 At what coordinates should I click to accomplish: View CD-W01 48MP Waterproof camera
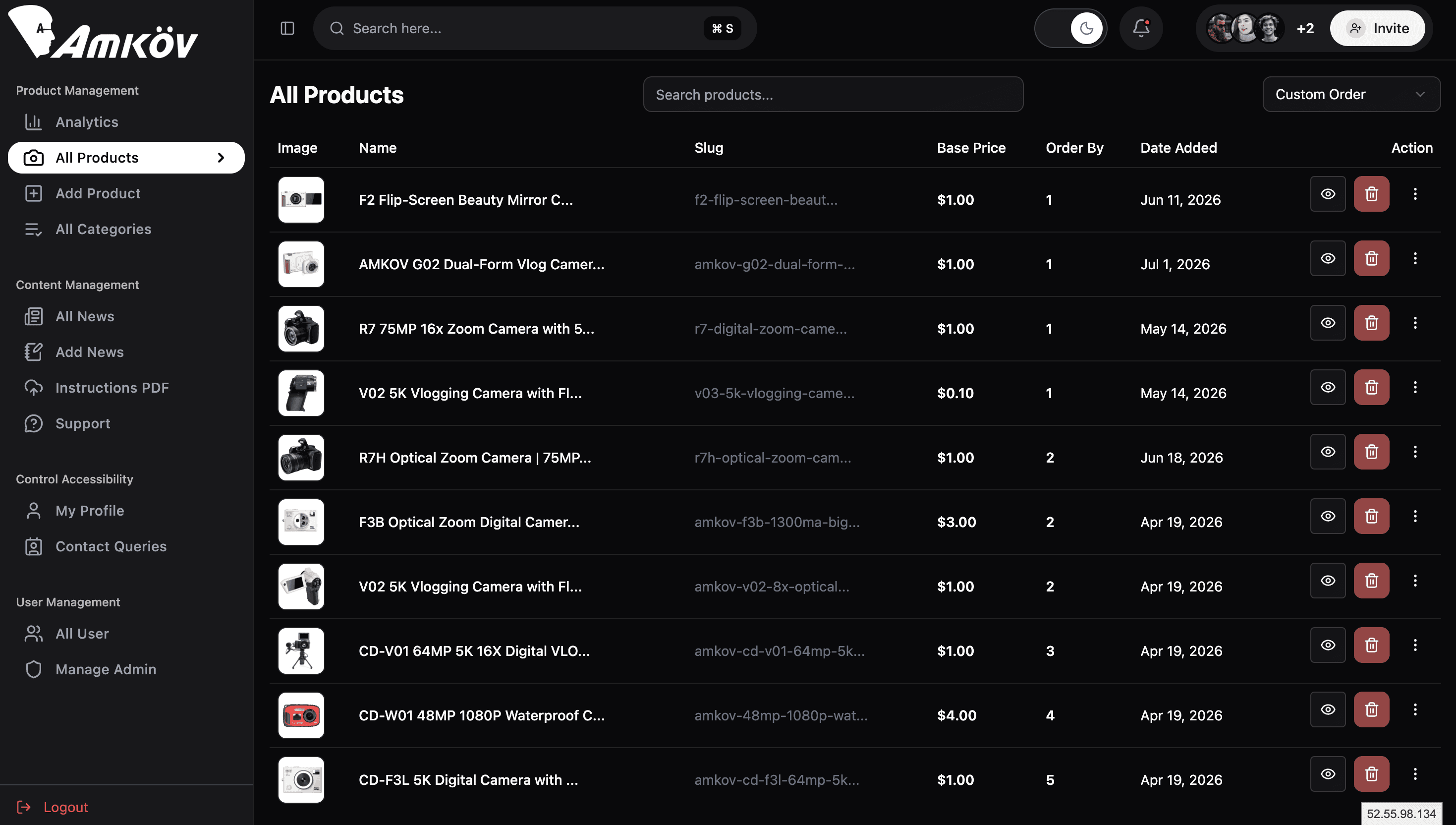(1328, 710)
